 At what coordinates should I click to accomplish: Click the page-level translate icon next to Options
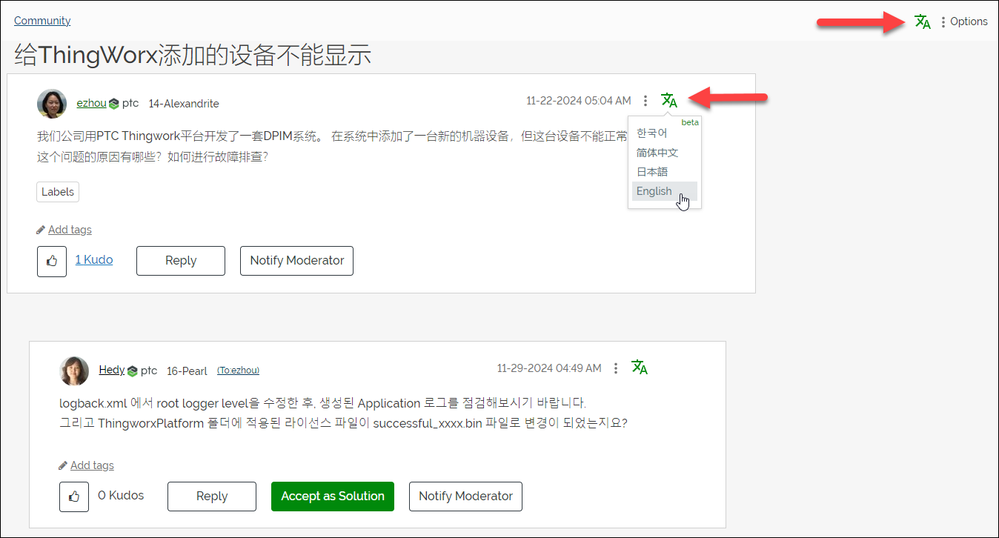(922, 22)
